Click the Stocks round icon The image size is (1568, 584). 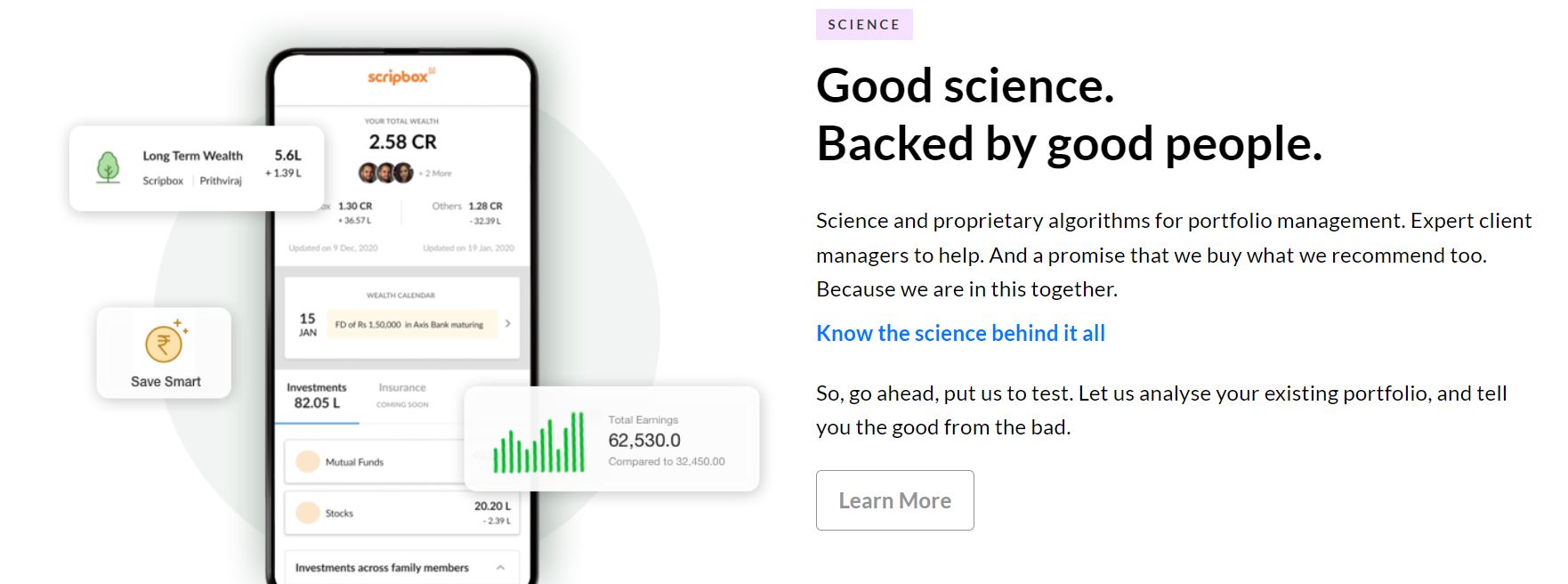click(308, 513)
